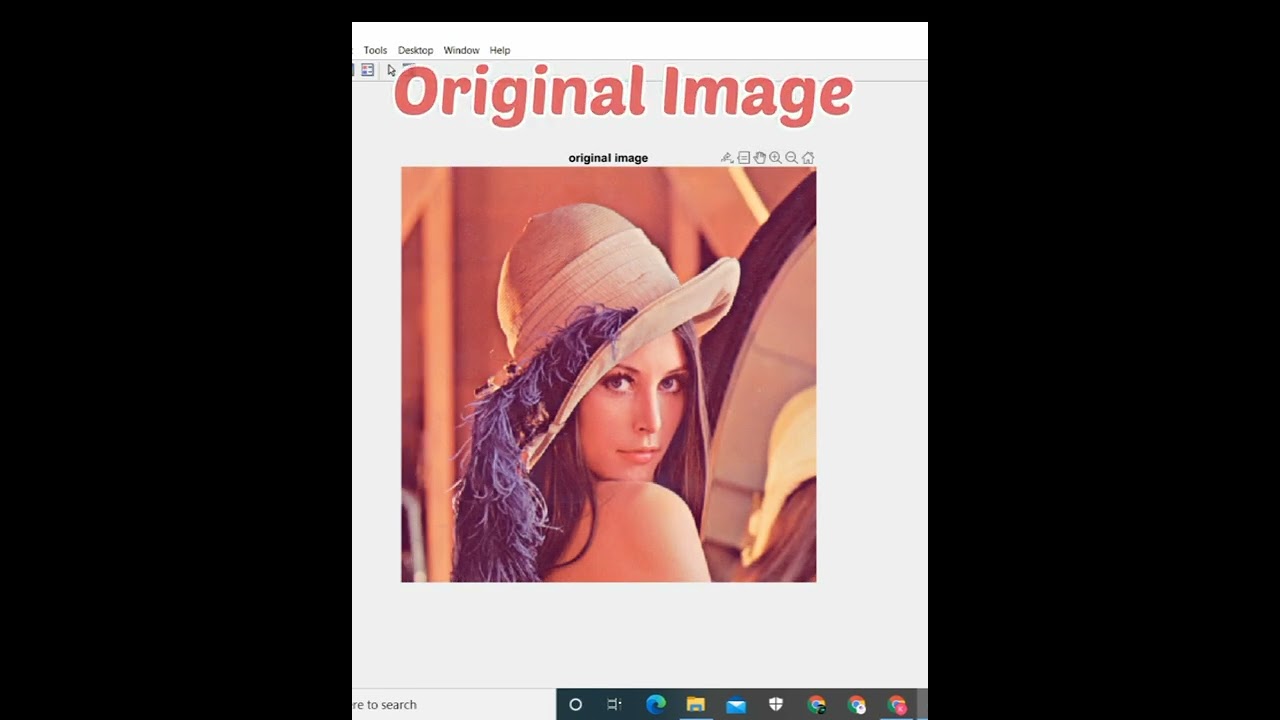Click the 'original image' axes title

608,158
